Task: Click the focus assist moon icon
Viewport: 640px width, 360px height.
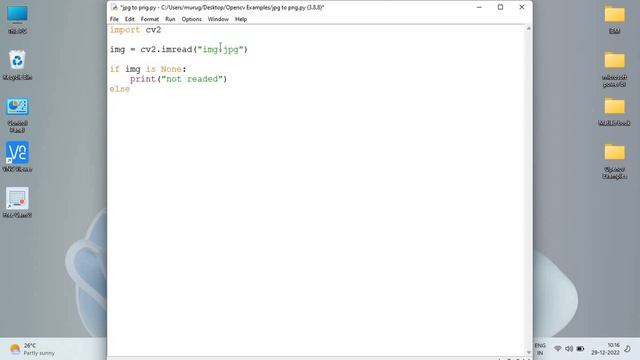Action: [x=628, y=349]
